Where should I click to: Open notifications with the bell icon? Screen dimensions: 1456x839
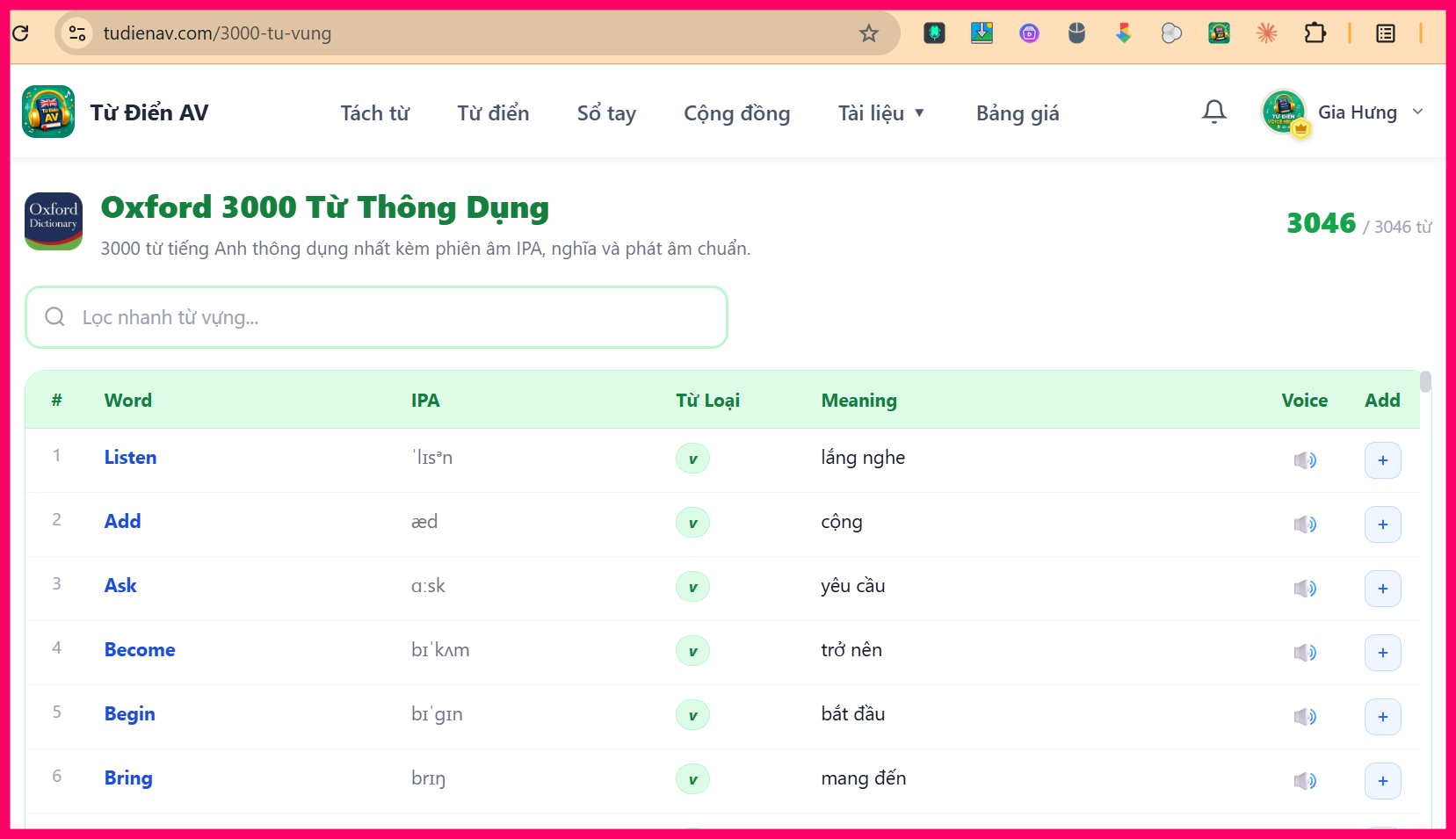(1214, 112)
